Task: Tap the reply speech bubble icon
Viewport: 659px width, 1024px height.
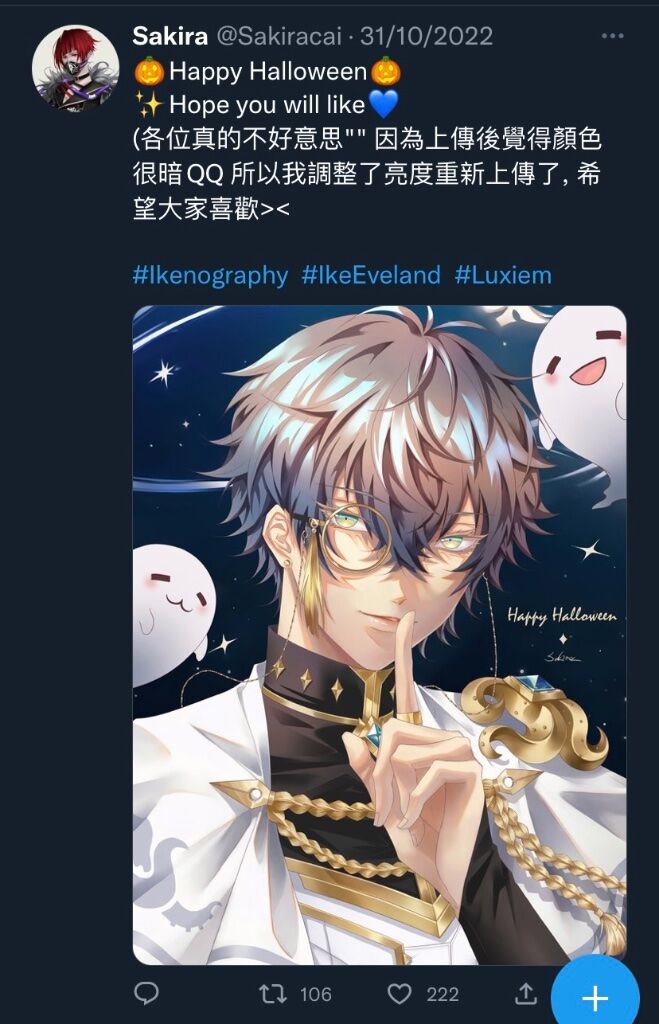Action: 146,993
